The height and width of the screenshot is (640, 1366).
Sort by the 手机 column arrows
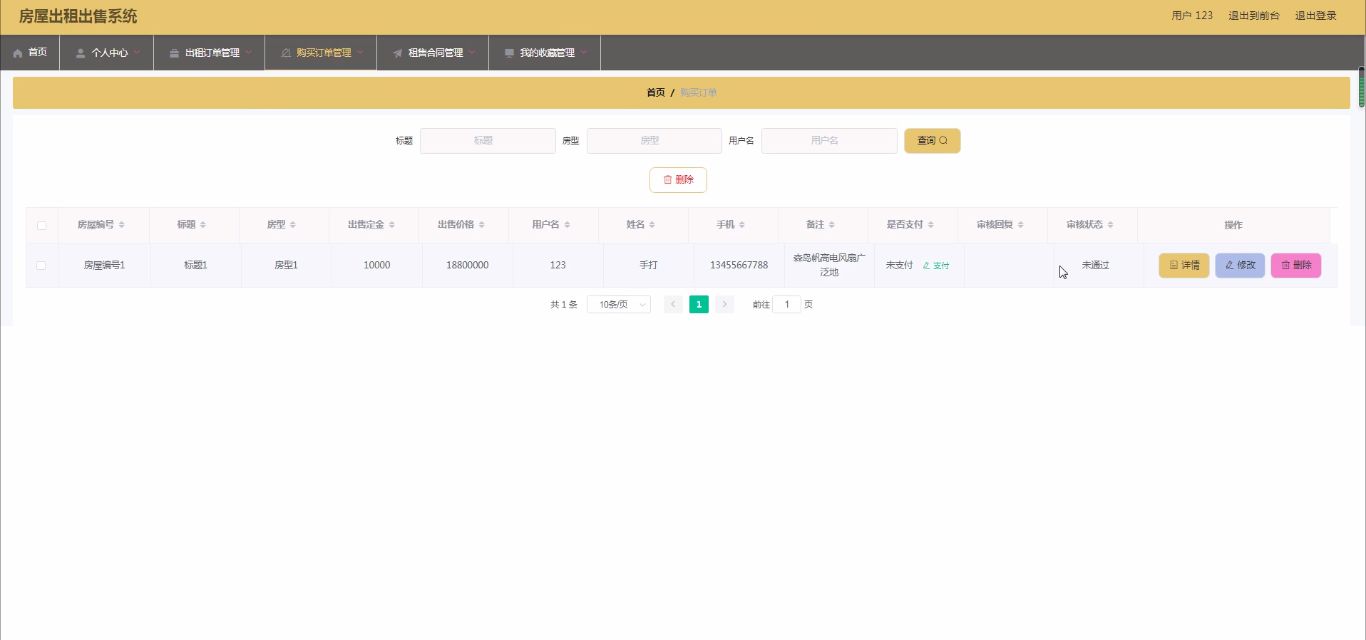pos(742,225)
